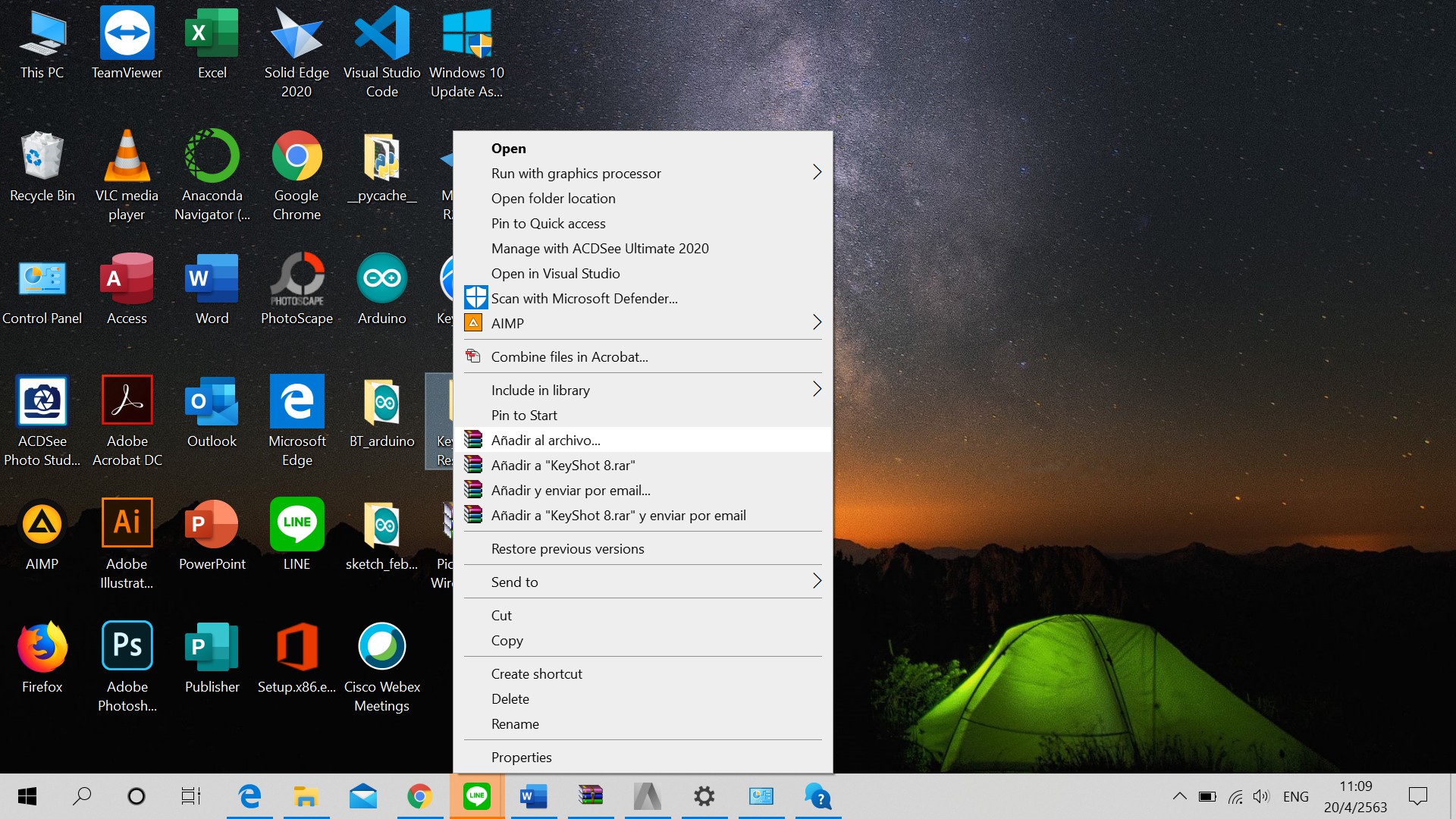The height and width of the screenshot is (819, 1456).
Task: Expand the Send to submenu
Action: [642, 582]
